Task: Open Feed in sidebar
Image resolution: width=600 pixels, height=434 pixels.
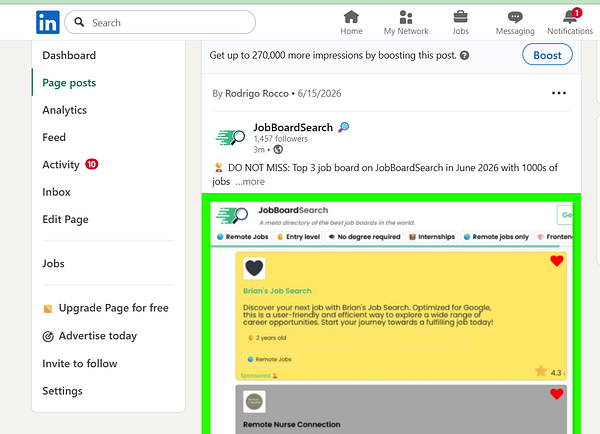Action: click(54, 137)
